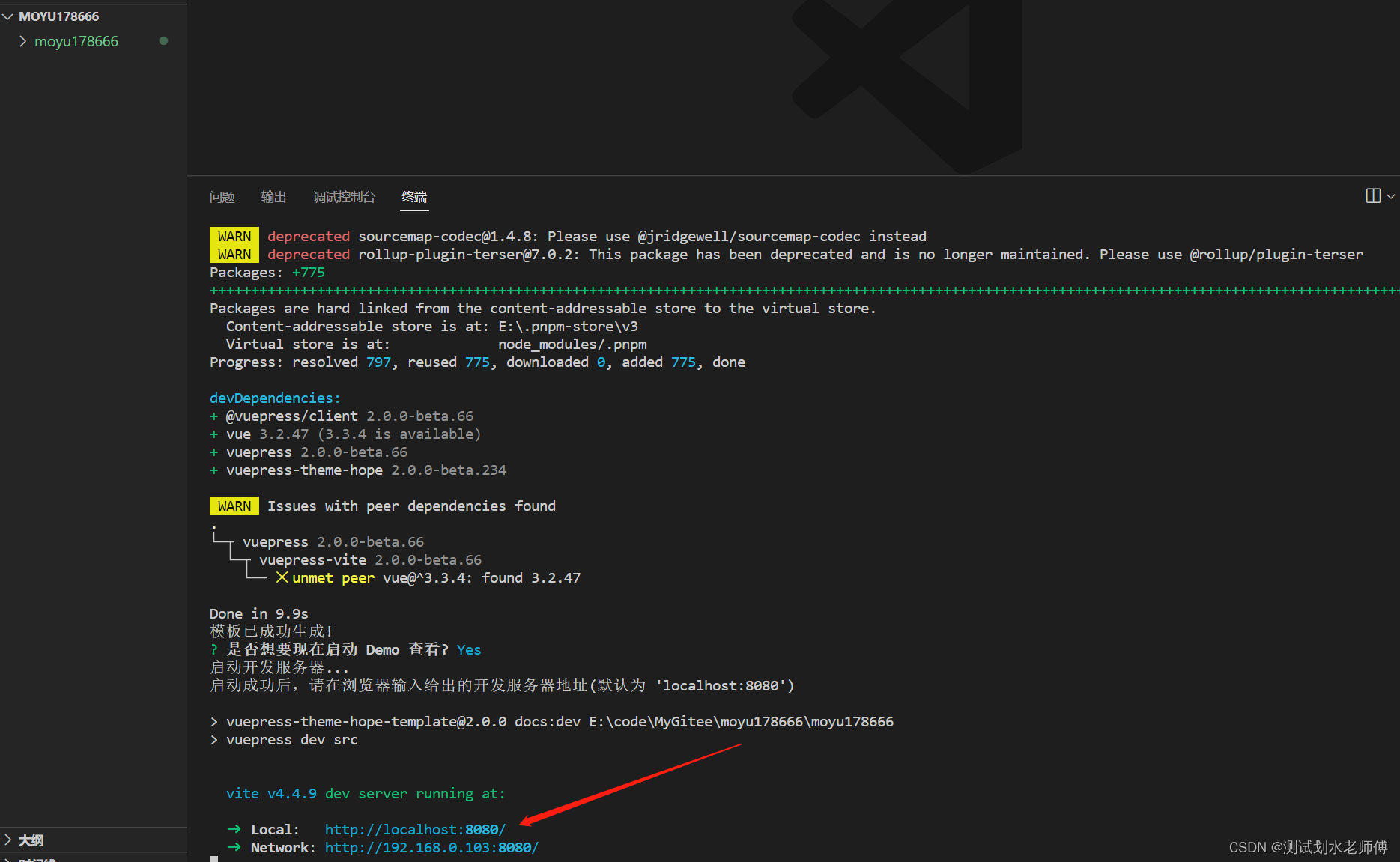This screenshot has width=1400, height=862.
Task: Click the 'Done in 9.9s' line
Action: point(258,613)
